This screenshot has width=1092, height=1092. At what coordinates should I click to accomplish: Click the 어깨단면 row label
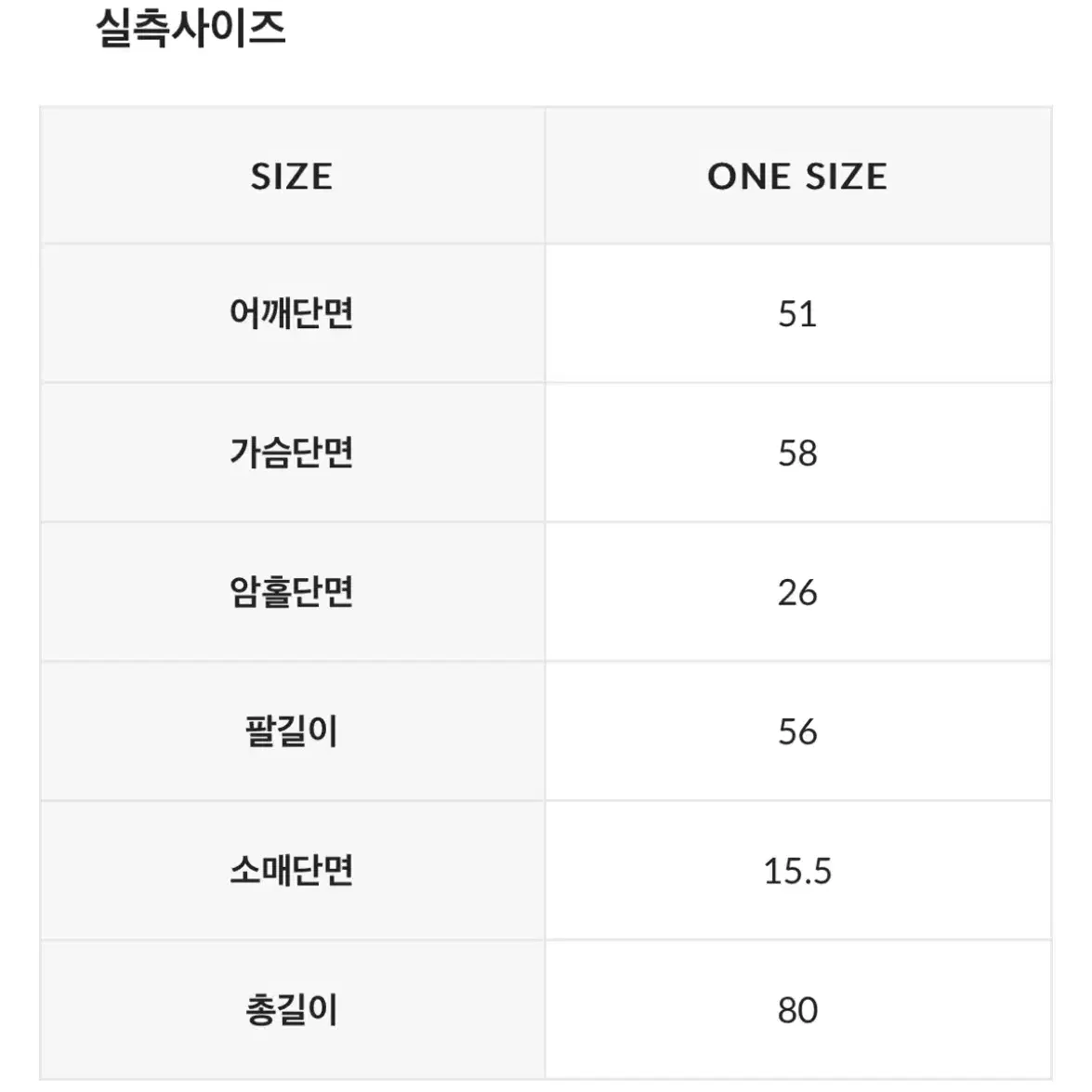coord(292,313)
